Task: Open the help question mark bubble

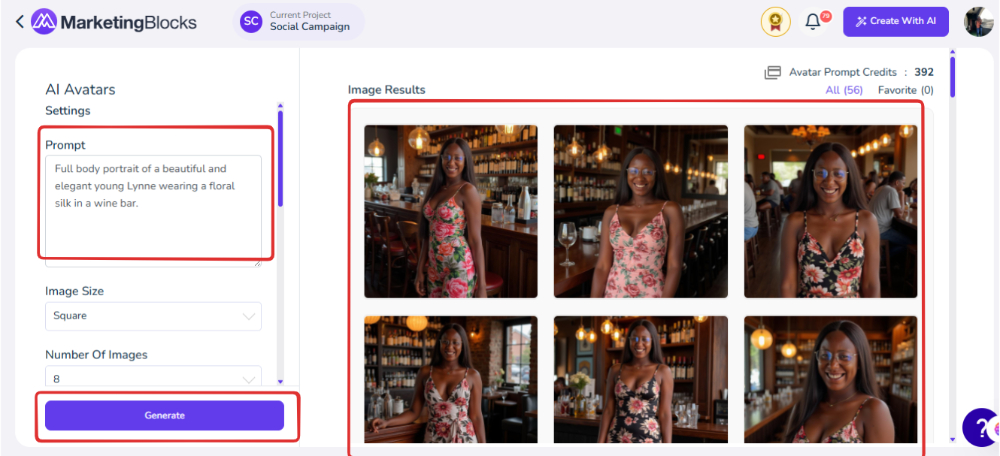Action: pos(981,427)
